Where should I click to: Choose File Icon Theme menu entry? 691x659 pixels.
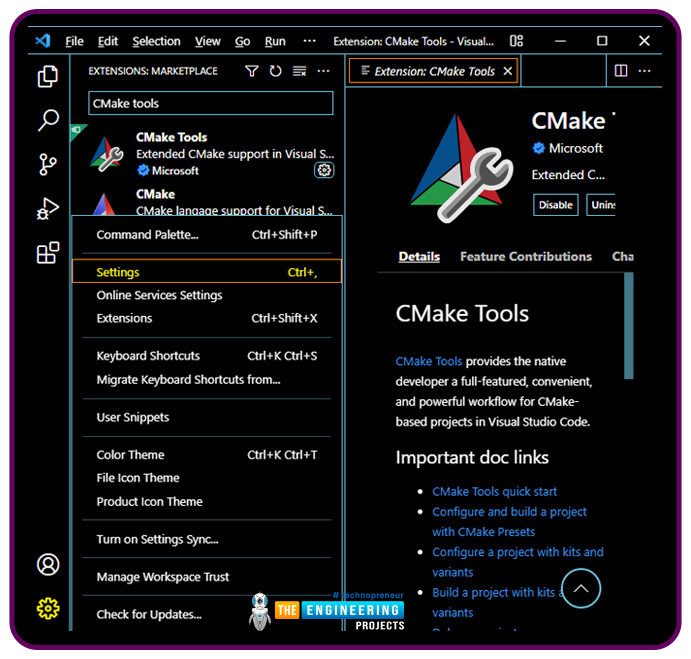click(x=207, y=478)
